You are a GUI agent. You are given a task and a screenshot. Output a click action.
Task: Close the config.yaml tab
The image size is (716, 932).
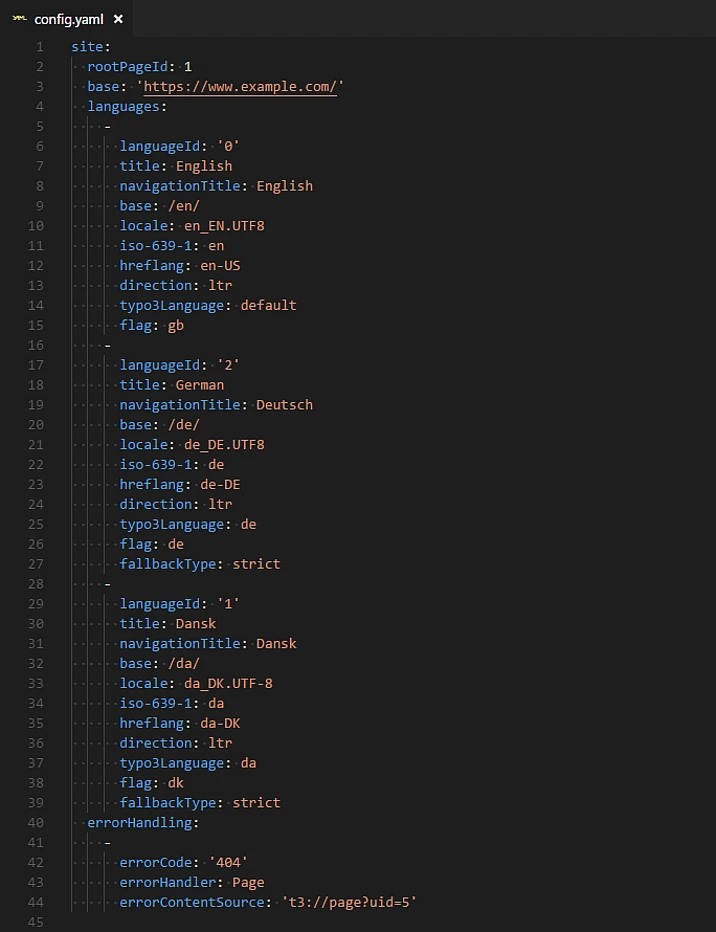(x=118, y=19)
